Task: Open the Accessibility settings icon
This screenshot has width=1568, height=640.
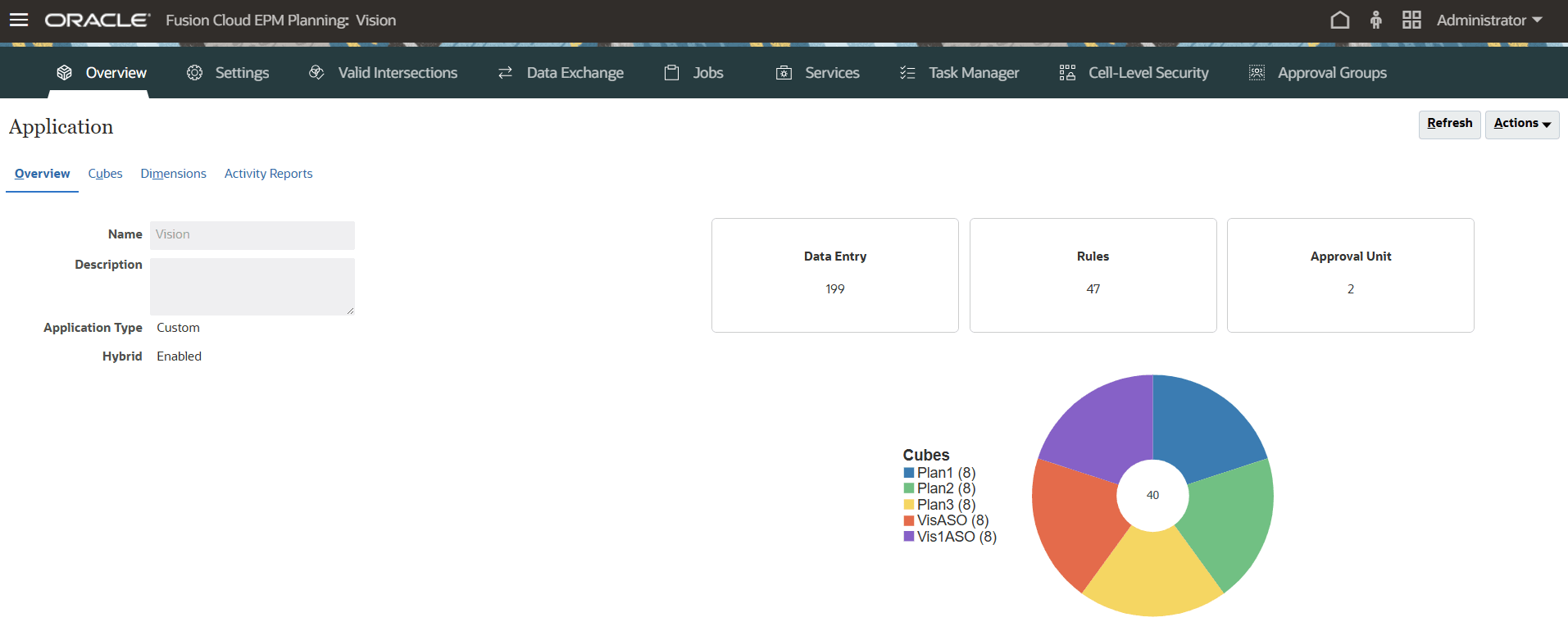Action: pyautogui.click(x=1376, y=20)
